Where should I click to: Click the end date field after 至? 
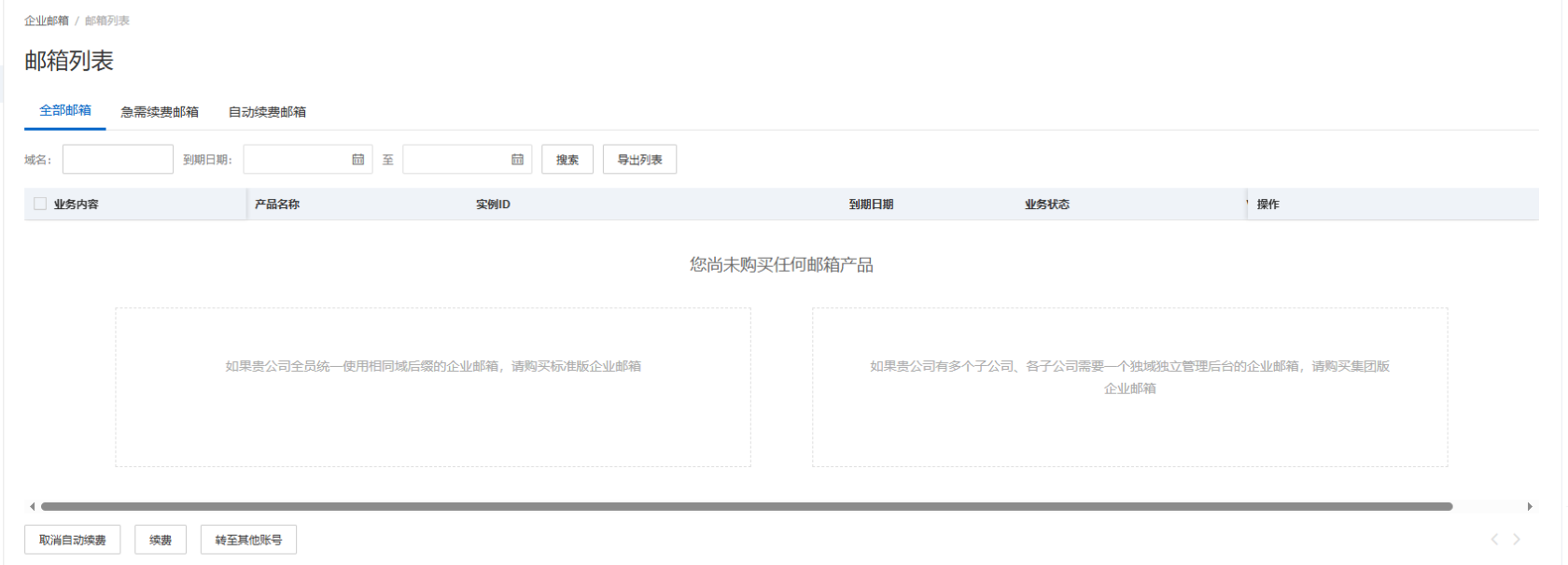pos(468,160)
